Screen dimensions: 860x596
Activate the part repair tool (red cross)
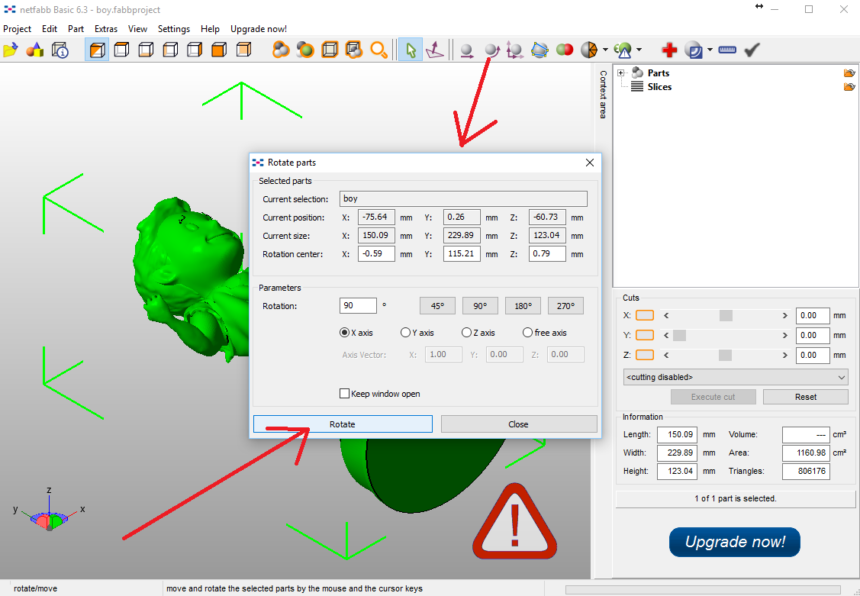[x=669, y=50]
